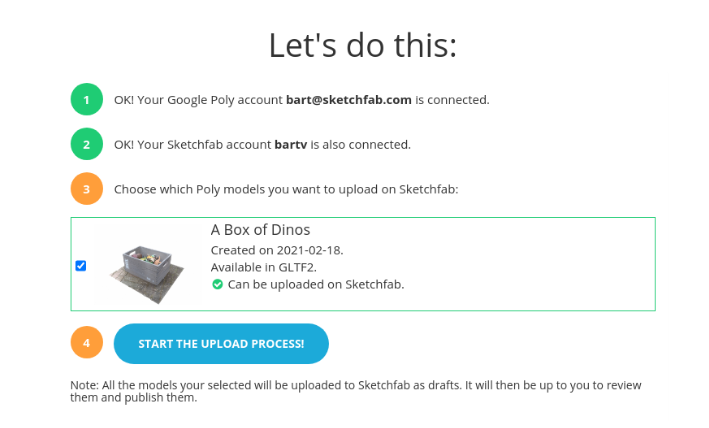Click the note about drafts text
Viewport: 709px width, 428px height.
pyautogui.click(x=355, y=391)
